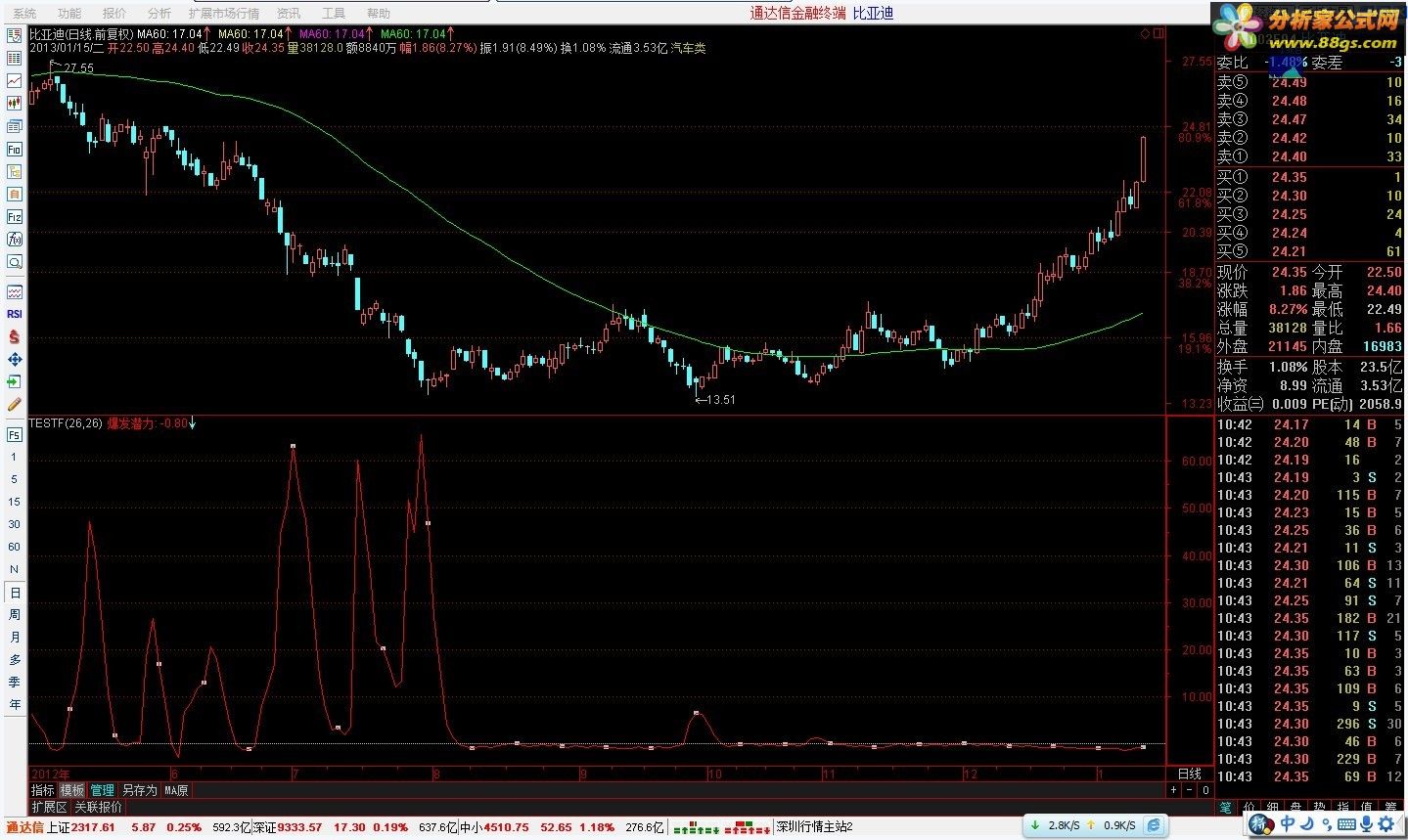
Task: Select the 季 quarterly period
Action: click(14, 683)
